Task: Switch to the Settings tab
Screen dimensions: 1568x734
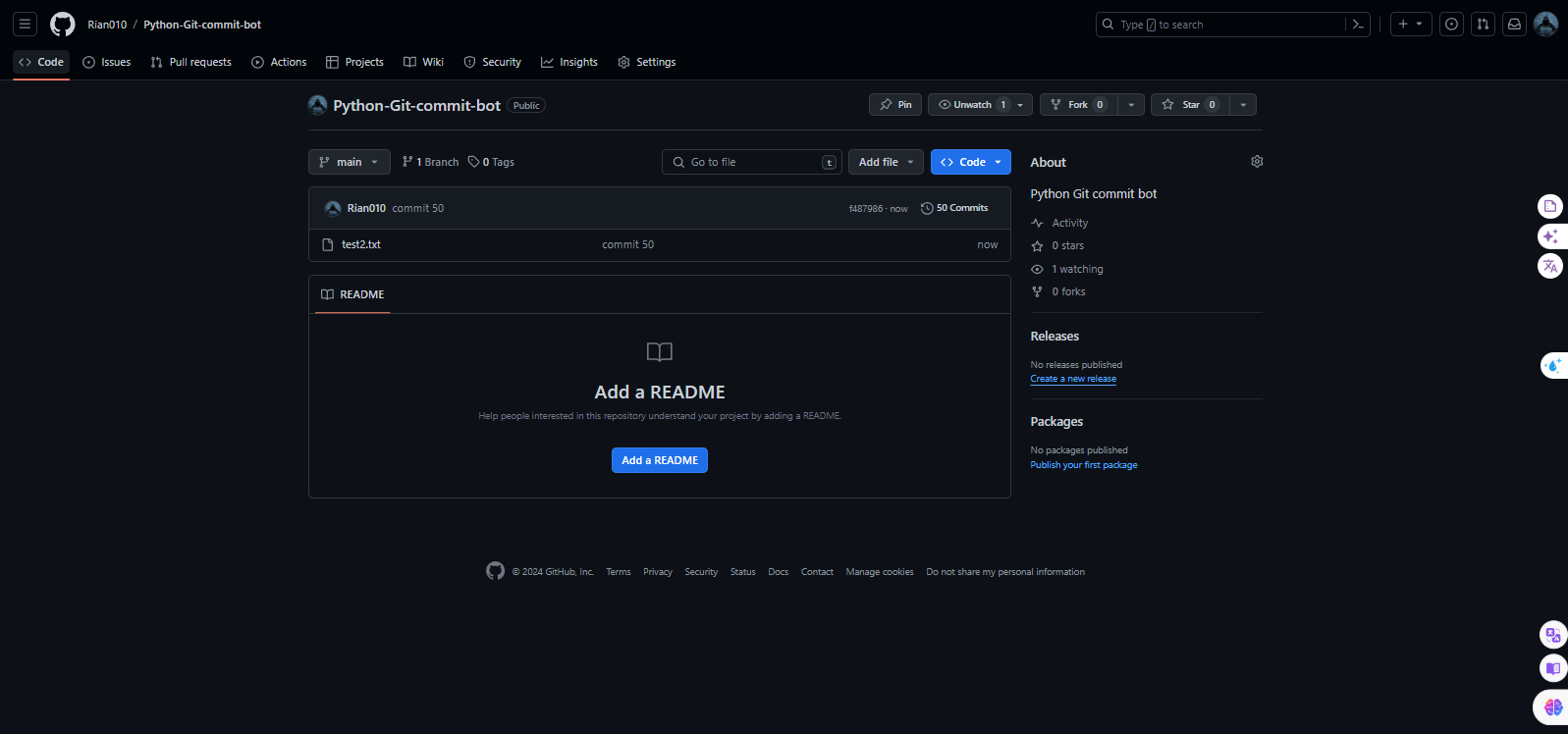Action: click(x=646, y=62)
